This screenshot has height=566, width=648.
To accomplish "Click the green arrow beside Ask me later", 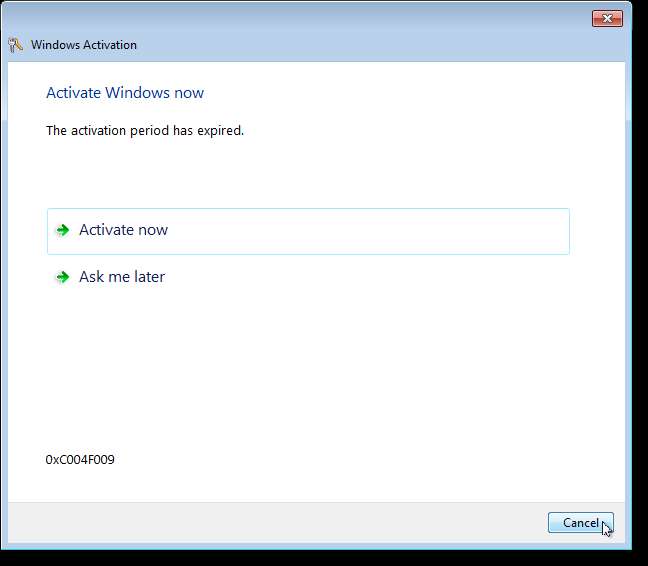I will [63, 277].
